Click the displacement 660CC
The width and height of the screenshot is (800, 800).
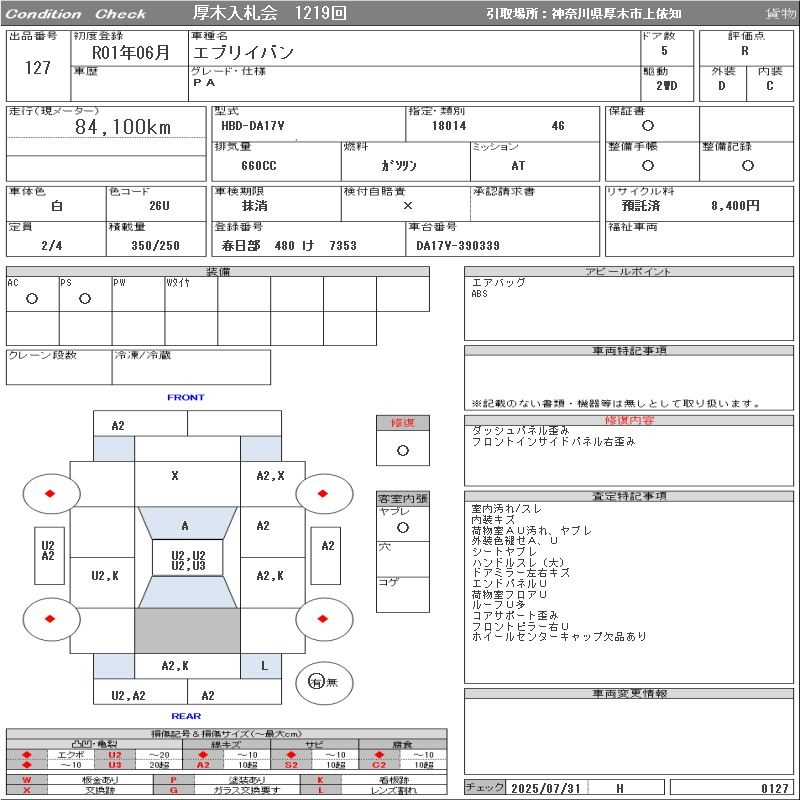[x=259, y=166]
